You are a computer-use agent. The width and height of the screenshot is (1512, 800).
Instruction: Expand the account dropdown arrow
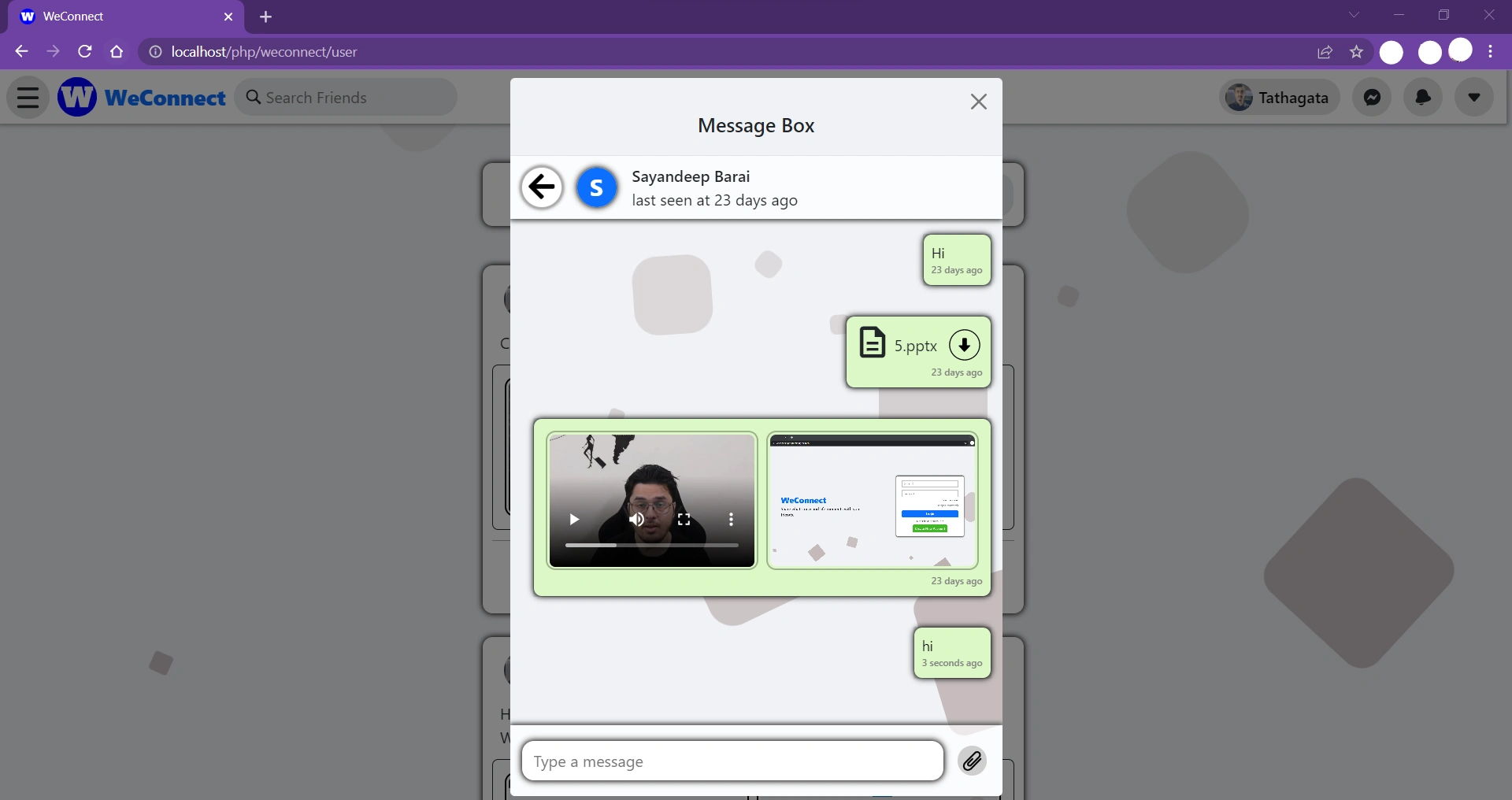point(1474,98)
